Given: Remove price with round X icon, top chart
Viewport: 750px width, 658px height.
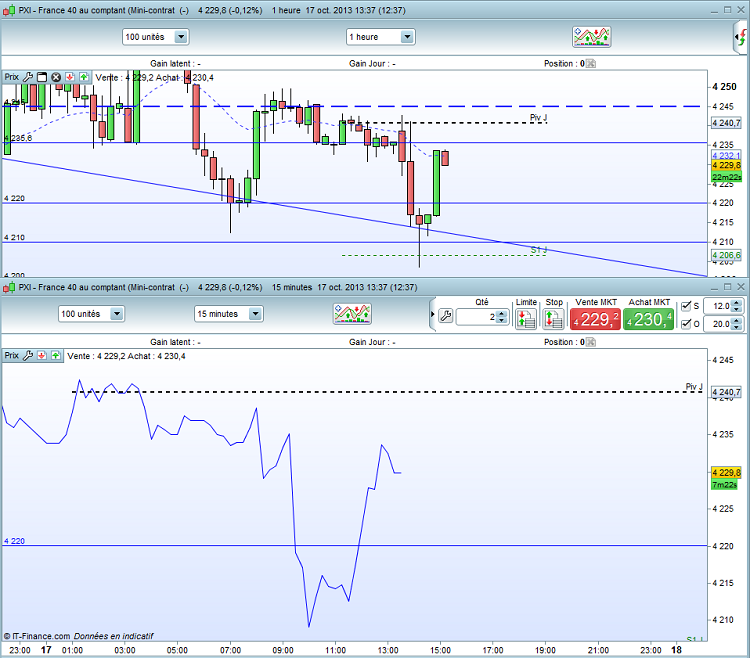Looking at the screenshot, I should (56, 77).
